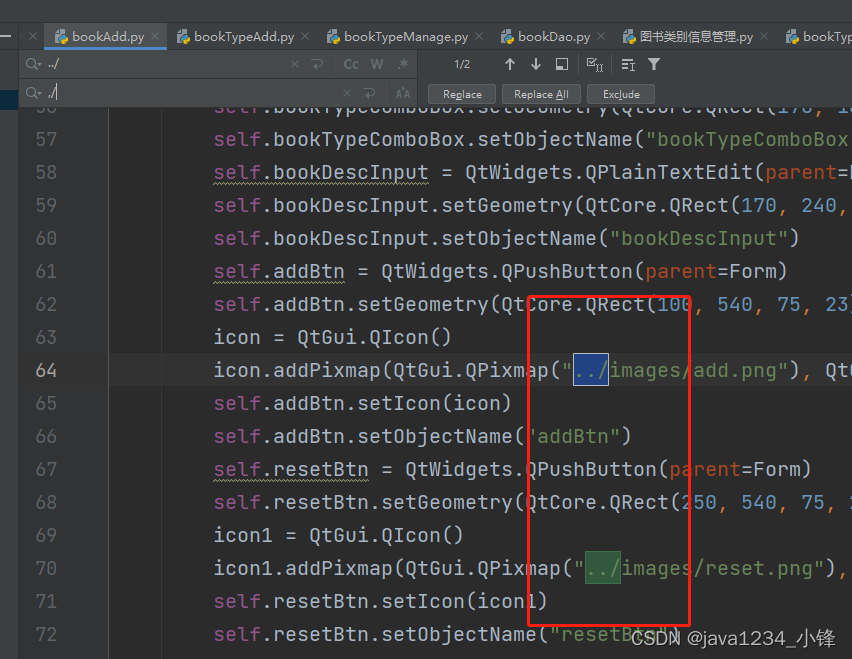Click the Replace button
Image resolution: width=852 pixels, height=659 pixels.
[462, 94]
